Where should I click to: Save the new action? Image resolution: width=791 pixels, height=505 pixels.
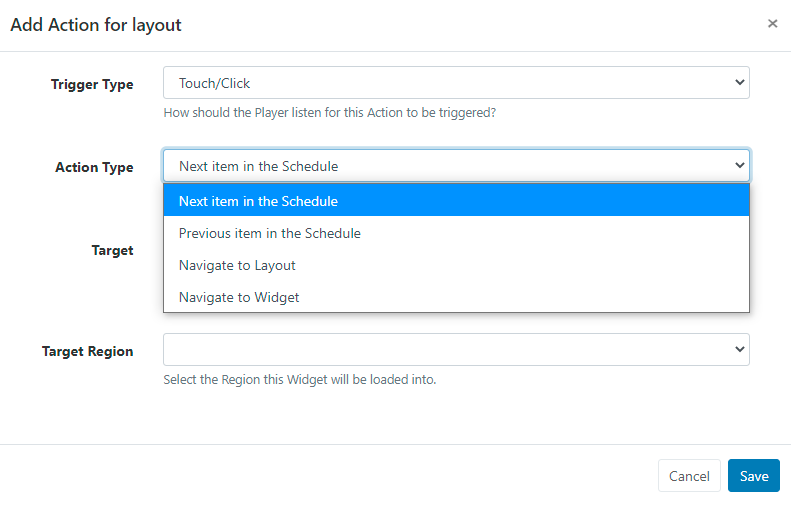[x=753, y=476]
